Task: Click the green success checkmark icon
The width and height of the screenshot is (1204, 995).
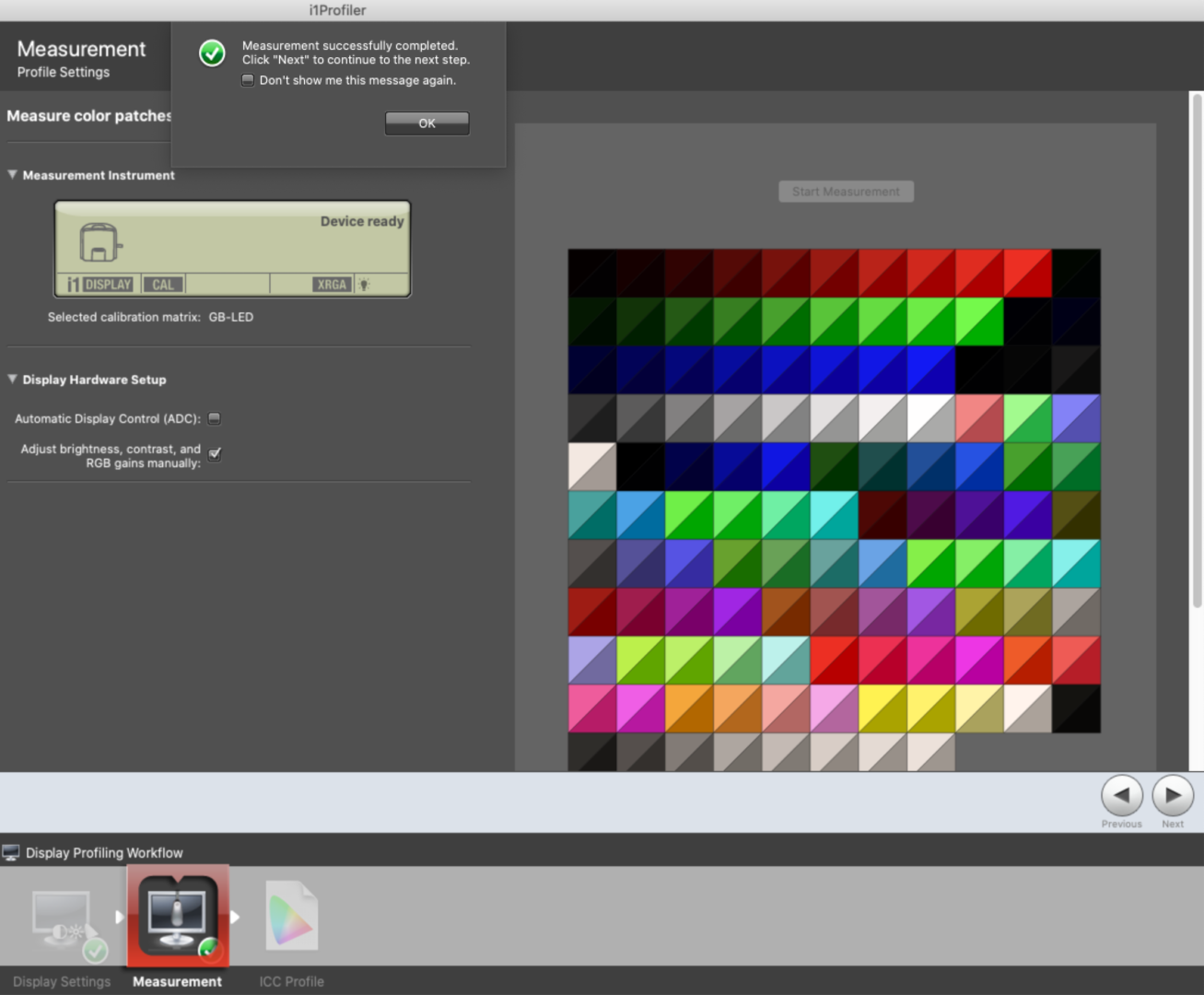Action: [212, 53]
